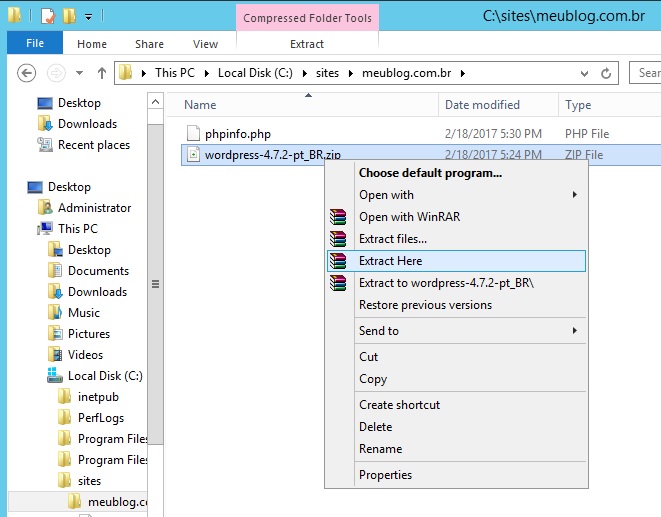Open the File ribbon tab
The height and width of the screenshot is (517, 661).
[x=35, y=43]
